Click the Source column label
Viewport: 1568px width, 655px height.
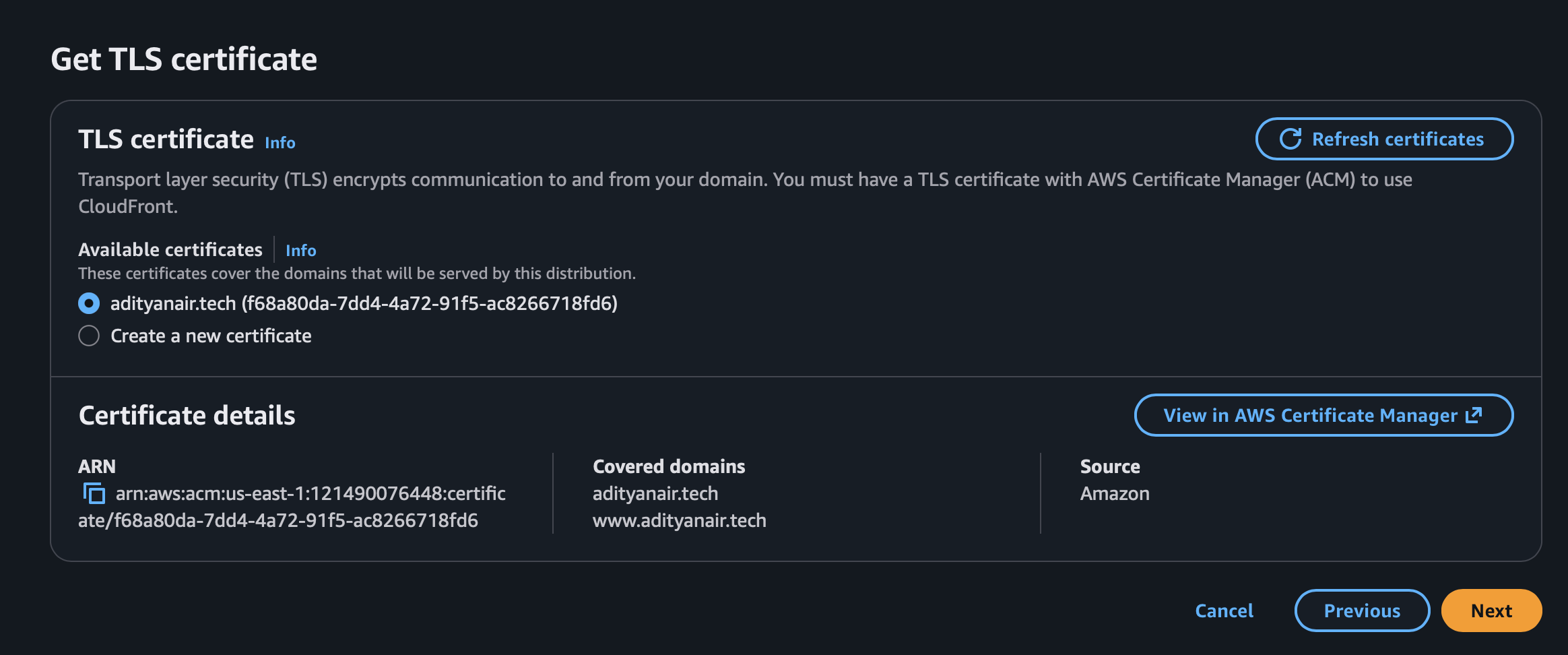[1110, 466]
